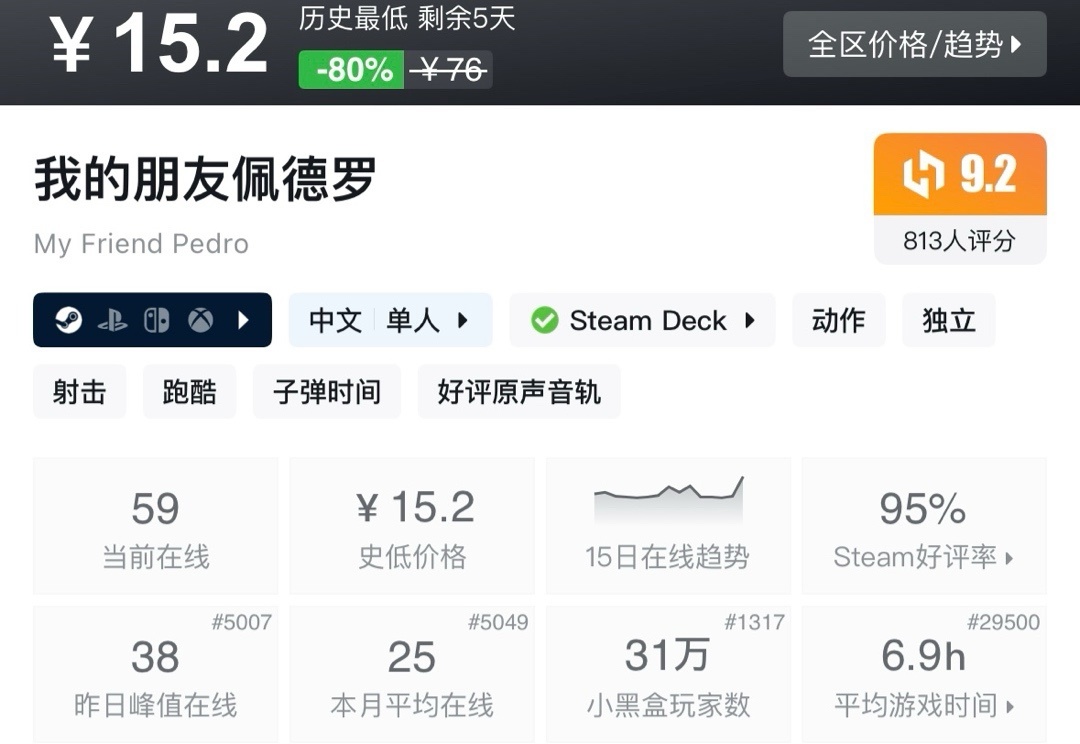Image resolution: width=1080 pixels, height=744 pixels.
Task: Open the 跑酷 parkour tag
Action: tap(189, 392)
